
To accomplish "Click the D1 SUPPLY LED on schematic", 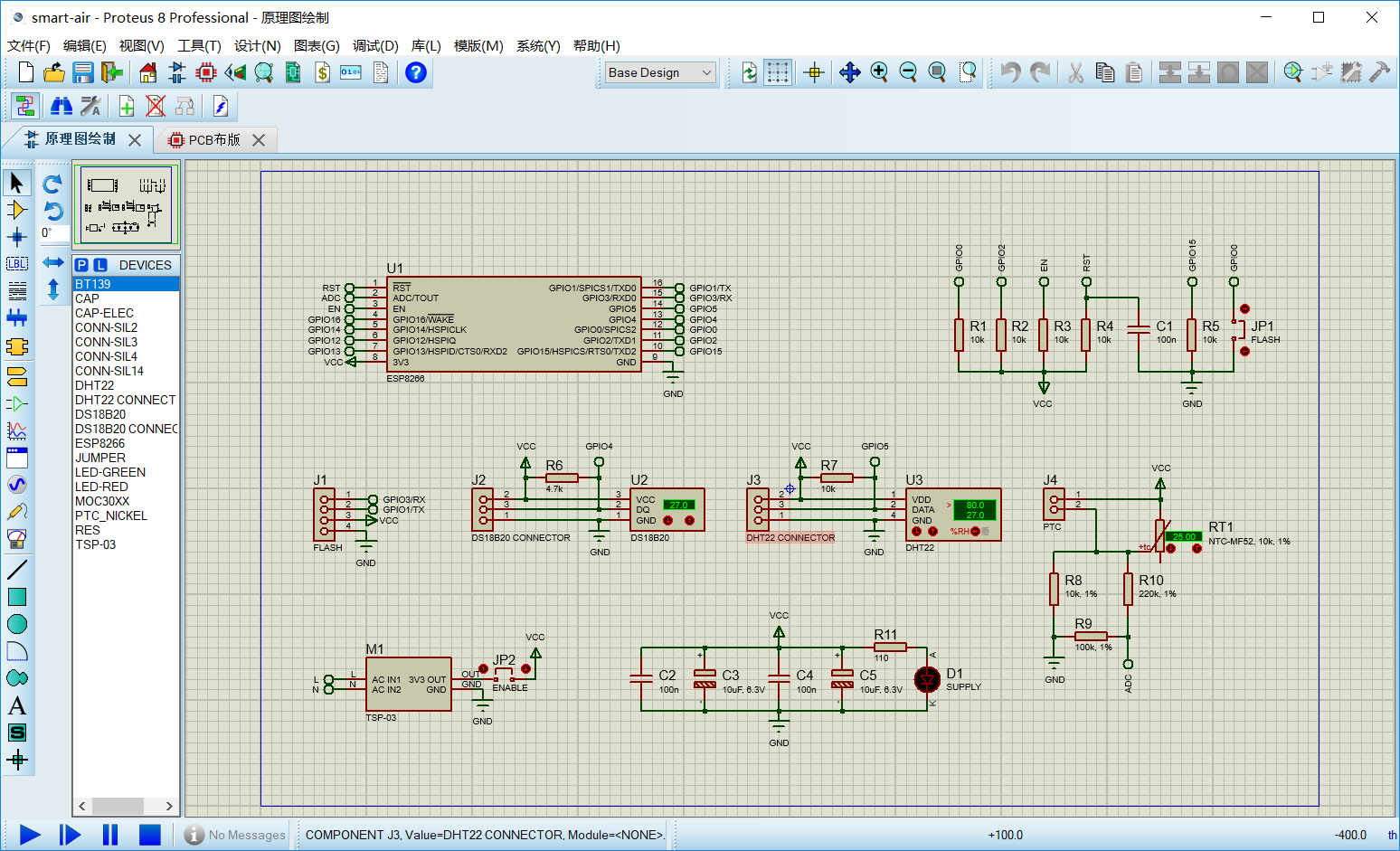I will tap(927, 679).
